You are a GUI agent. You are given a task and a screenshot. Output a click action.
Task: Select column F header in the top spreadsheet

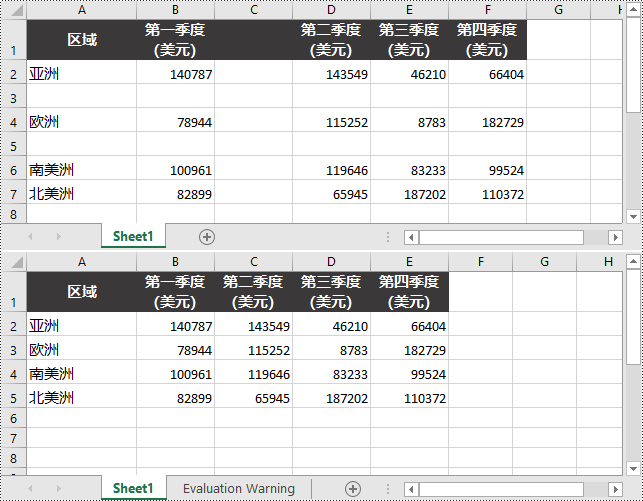(488, 10)
